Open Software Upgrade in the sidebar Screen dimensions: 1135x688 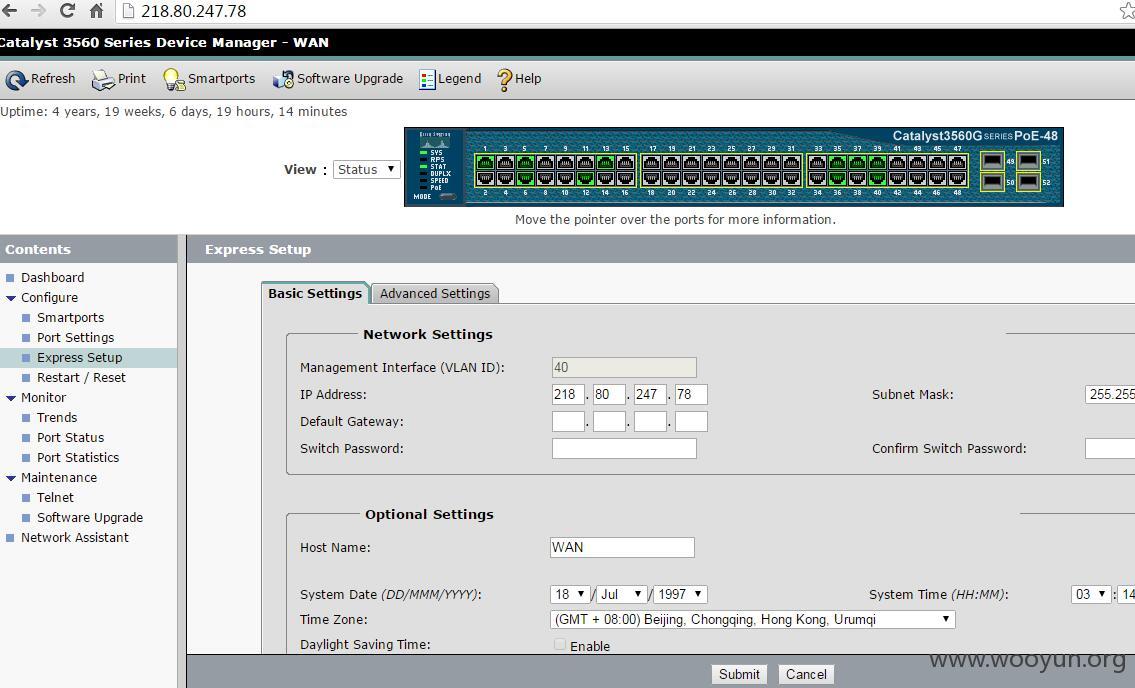click(x=90, y=518)
